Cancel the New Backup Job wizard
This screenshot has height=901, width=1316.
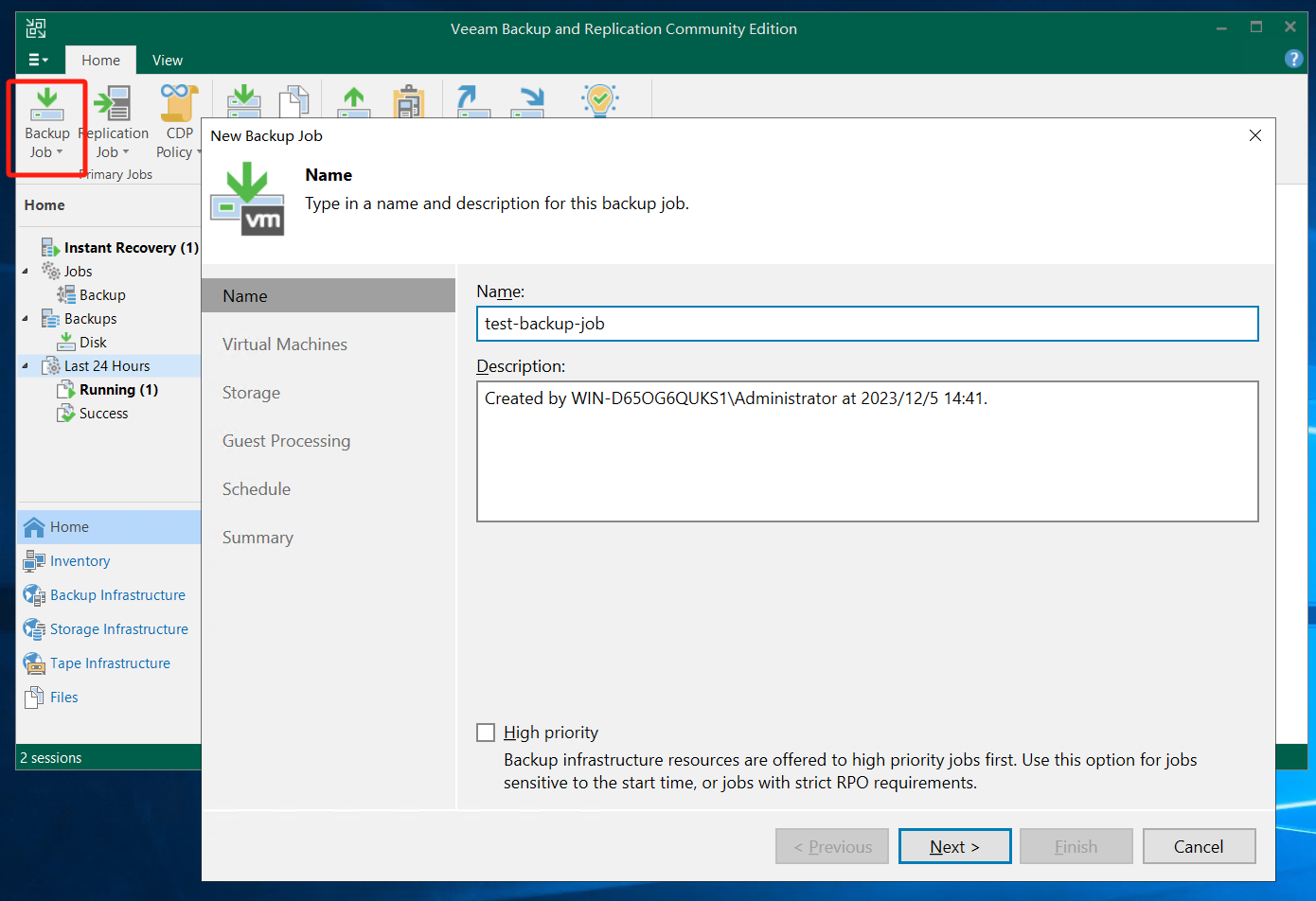1200,847
